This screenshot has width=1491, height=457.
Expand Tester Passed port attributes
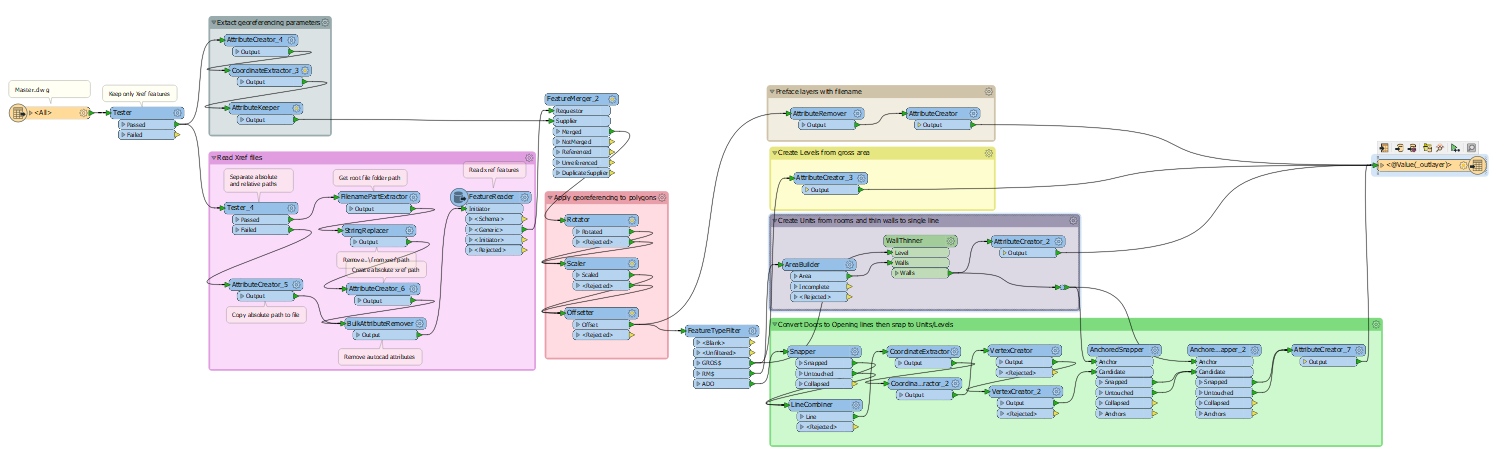pyautogui.click(x=122, y=124)
